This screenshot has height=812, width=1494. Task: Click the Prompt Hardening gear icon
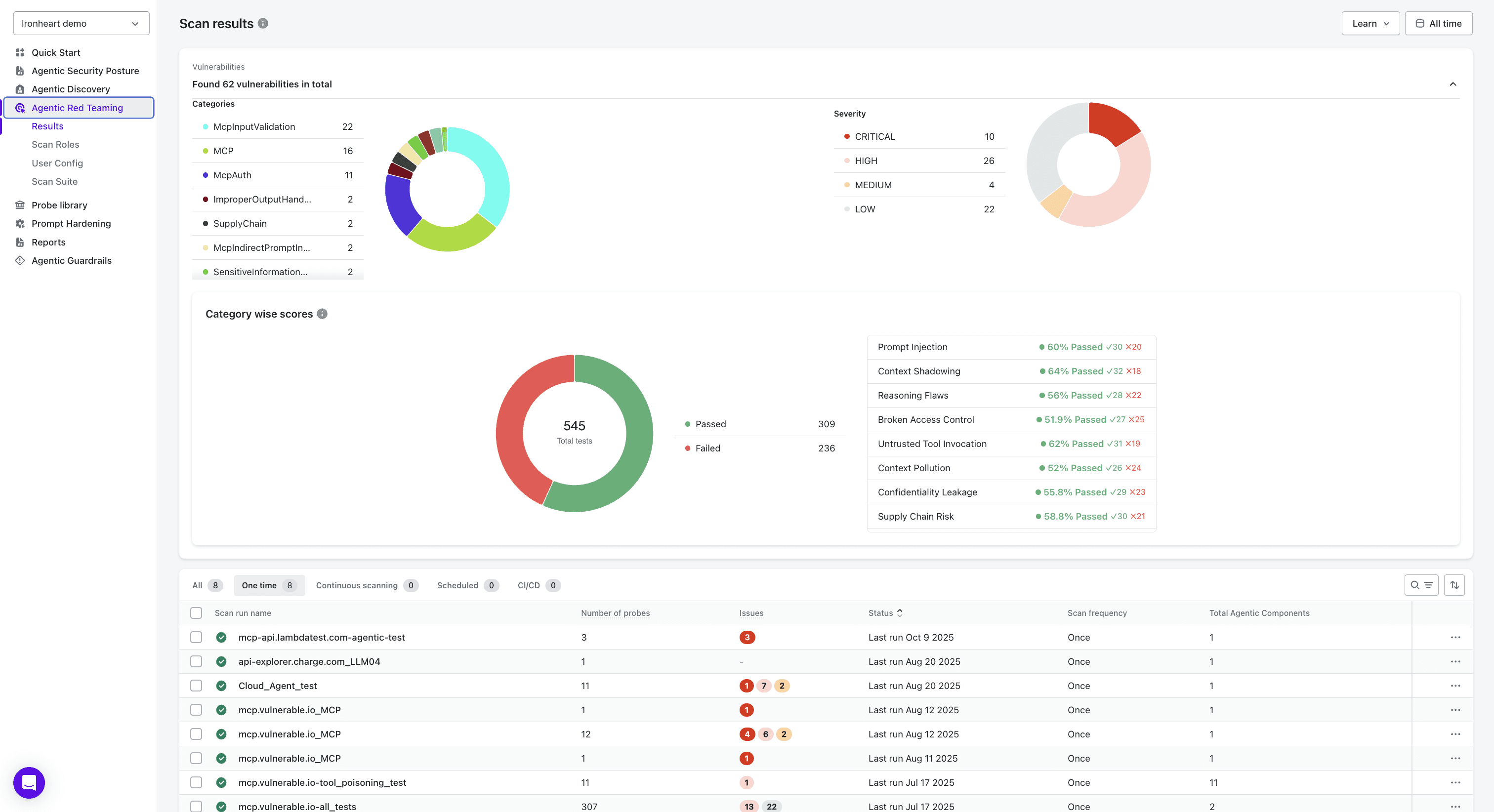click(x=20, y=223)
